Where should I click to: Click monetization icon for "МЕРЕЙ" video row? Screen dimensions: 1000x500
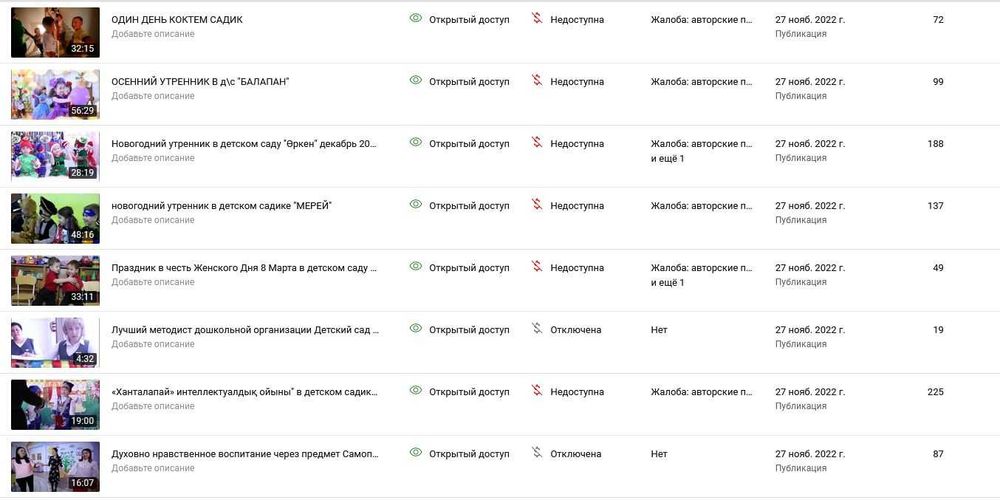[537, 205]
